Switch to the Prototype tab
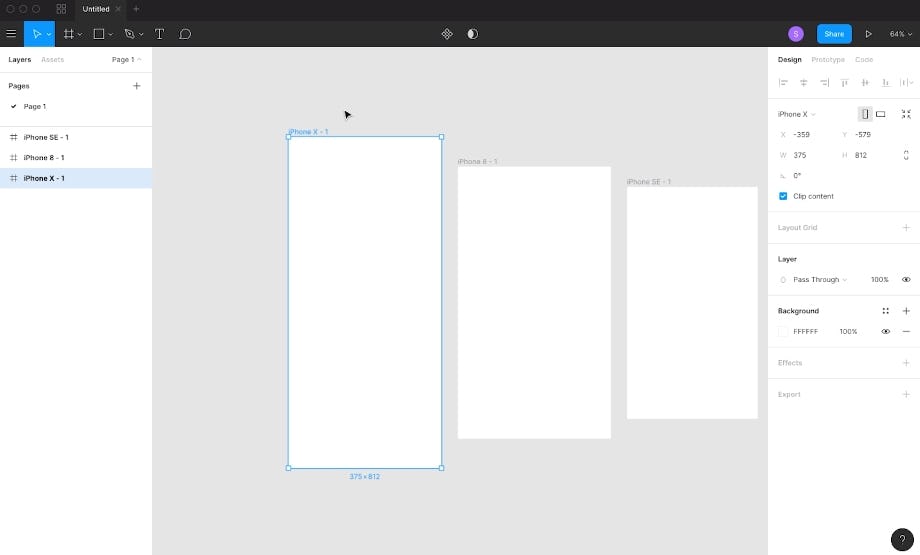Image resolution: width=920 pixels, height=555 pixels. pyautogui.click(x=827, y=60)
